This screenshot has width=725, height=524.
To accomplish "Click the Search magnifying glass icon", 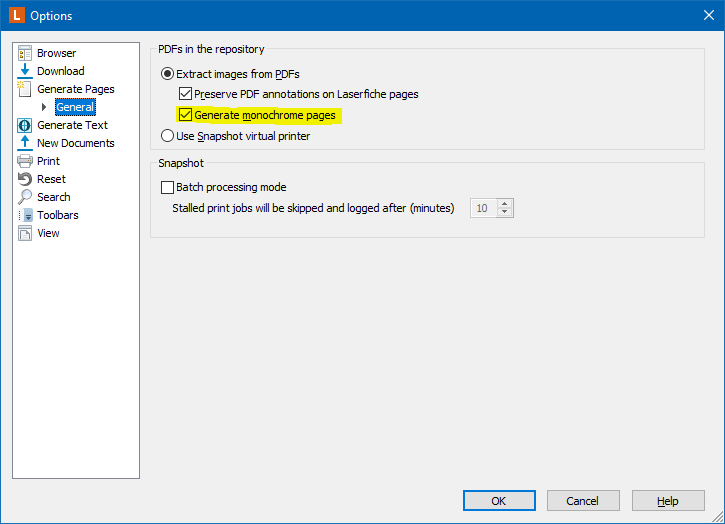I will pyautogui.click(x=25, y=197).
